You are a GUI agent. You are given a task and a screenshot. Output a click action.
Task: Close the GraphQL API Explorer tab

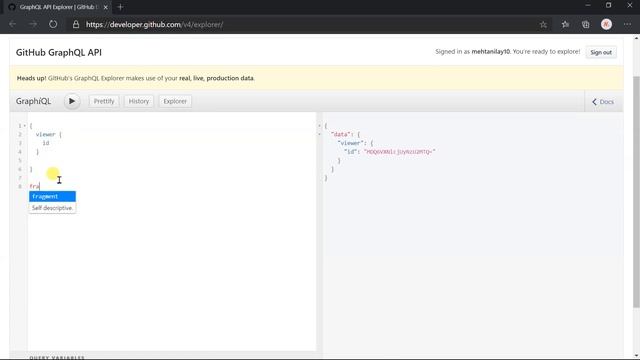point(105,7)
